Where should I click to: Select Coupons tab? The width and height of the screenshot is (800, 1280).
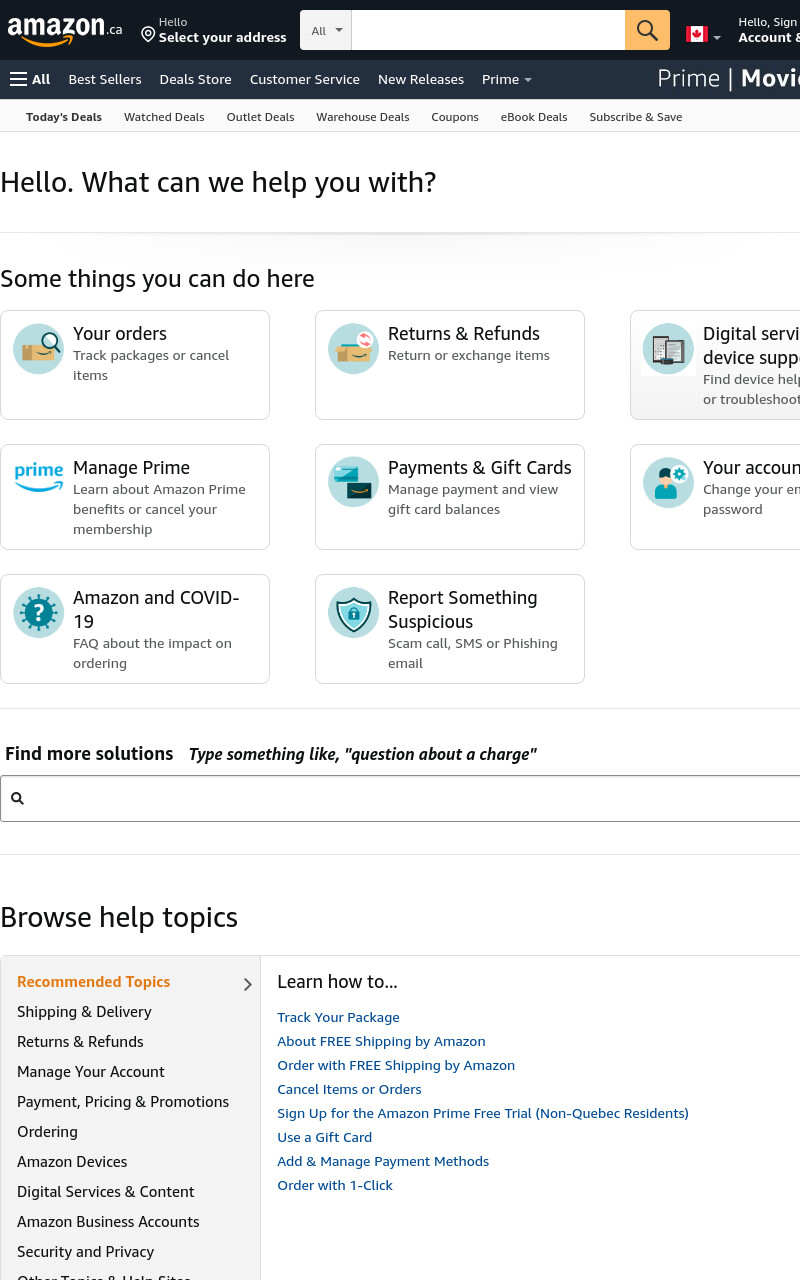(x=455, y=117)
